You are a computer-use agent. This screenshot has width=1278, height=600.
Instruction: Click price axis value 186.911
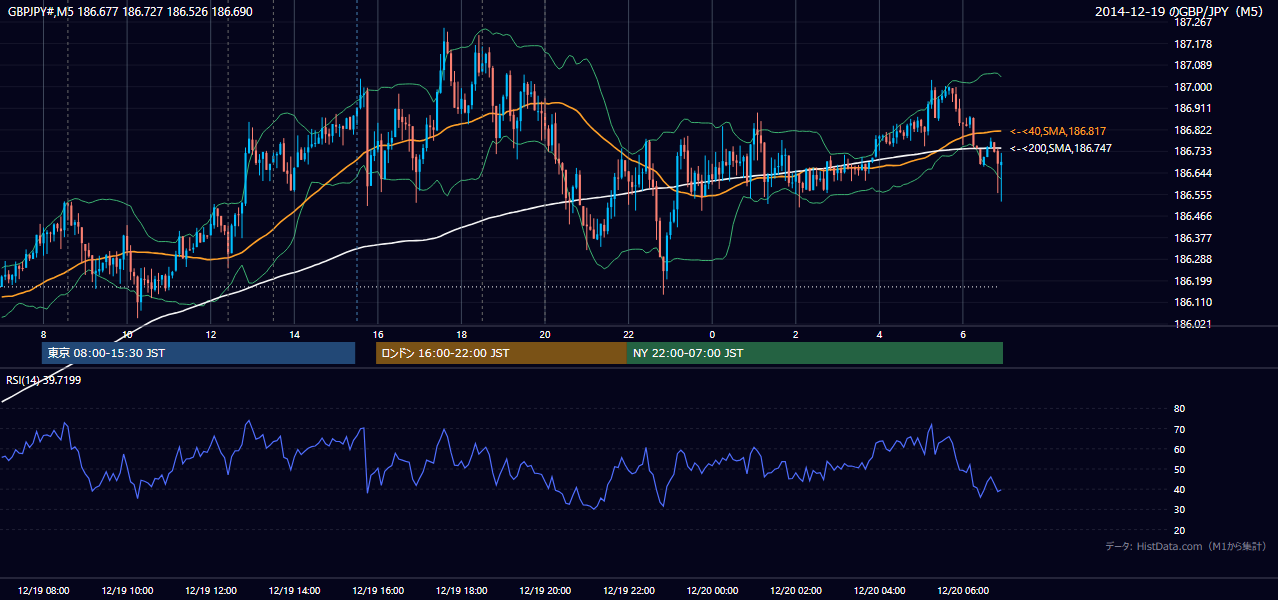click(1193, 108)
